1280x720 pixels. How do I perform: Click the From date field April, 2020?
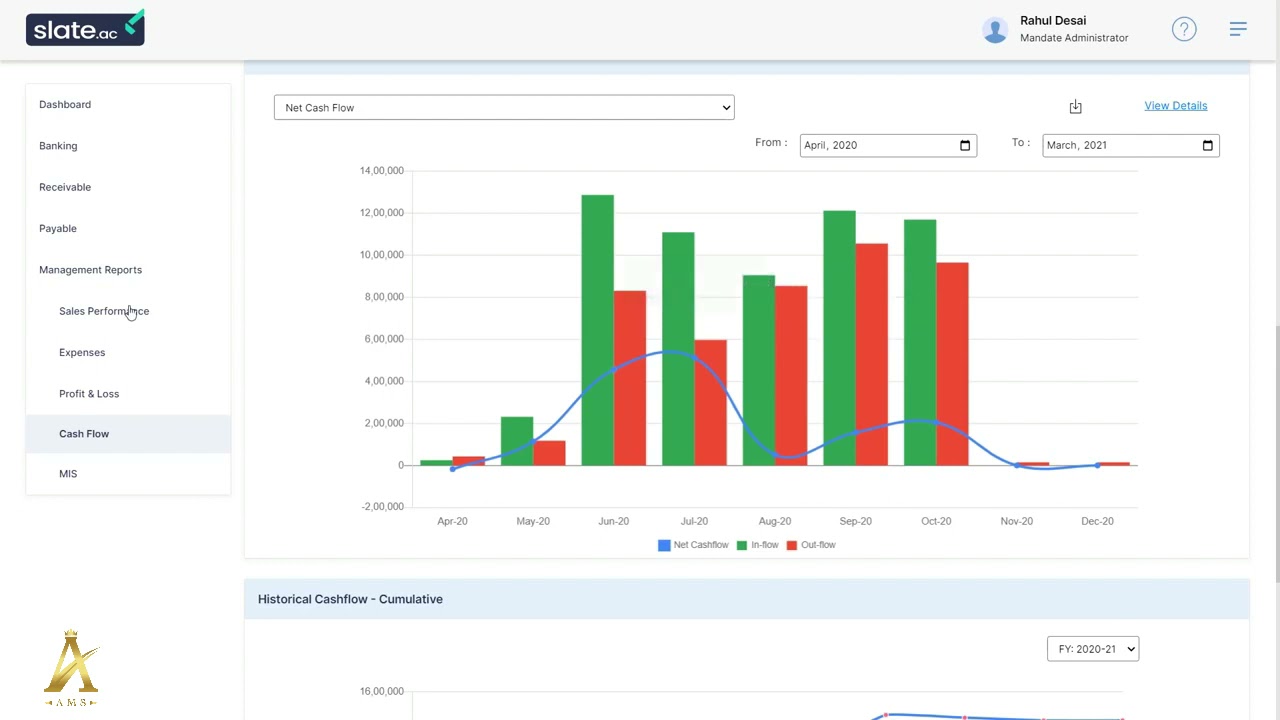tap(888, 145)
